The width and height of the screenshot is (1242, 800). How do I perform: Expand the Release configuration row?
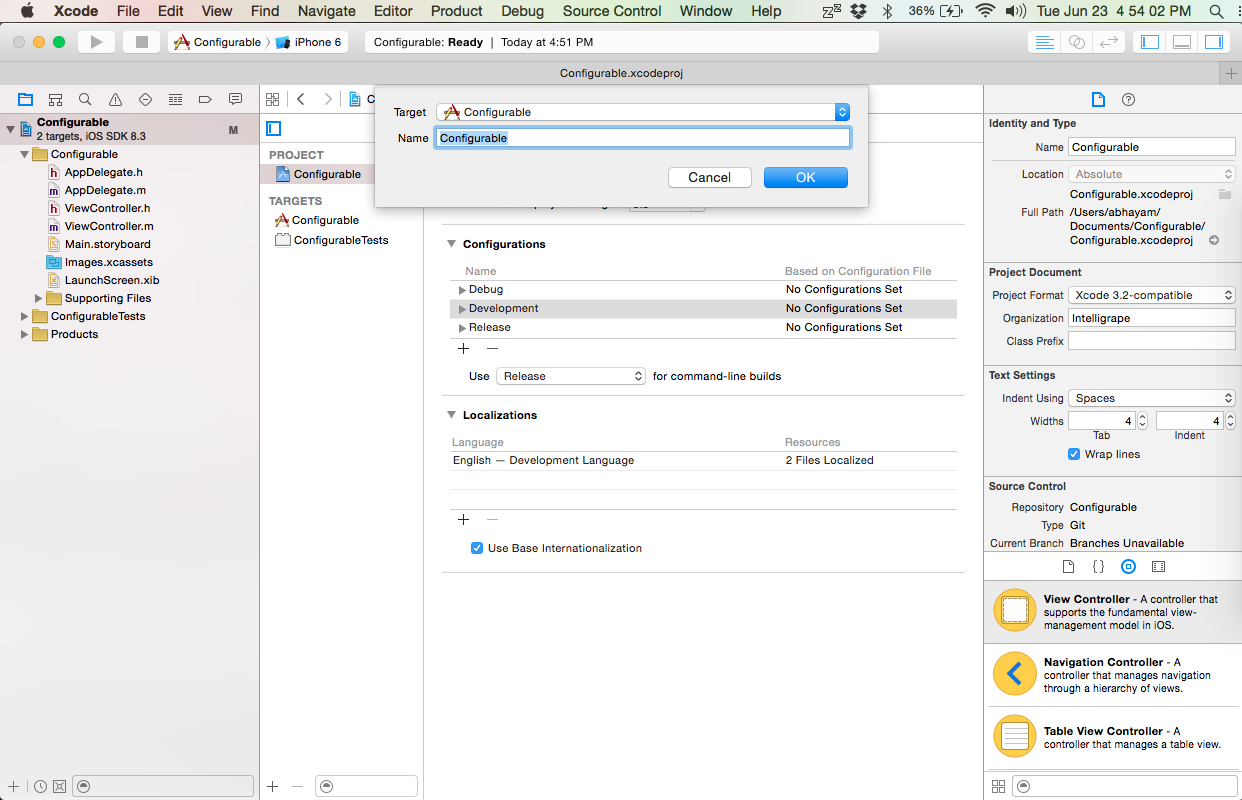462,328
